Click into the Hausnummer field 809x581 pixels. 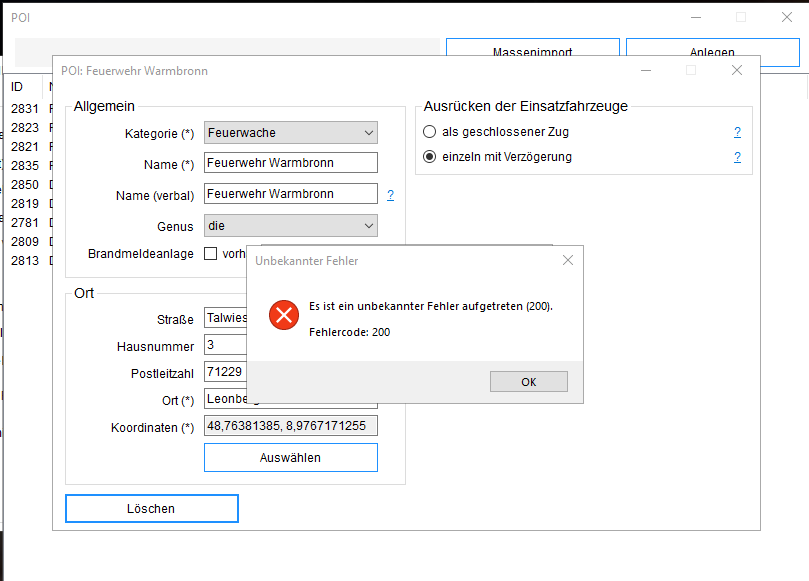click(x=225, y=345)
